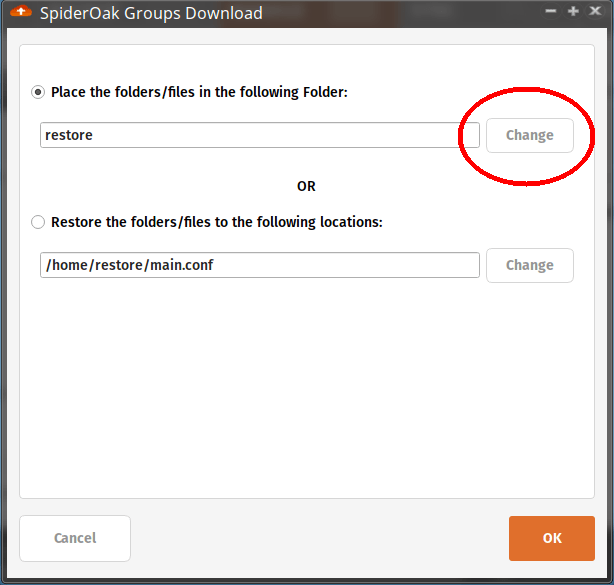Click the 'SpiderOak Groups Download' title bar text
The width and height of the screenshot is (614, 585).
click(151, 13)
